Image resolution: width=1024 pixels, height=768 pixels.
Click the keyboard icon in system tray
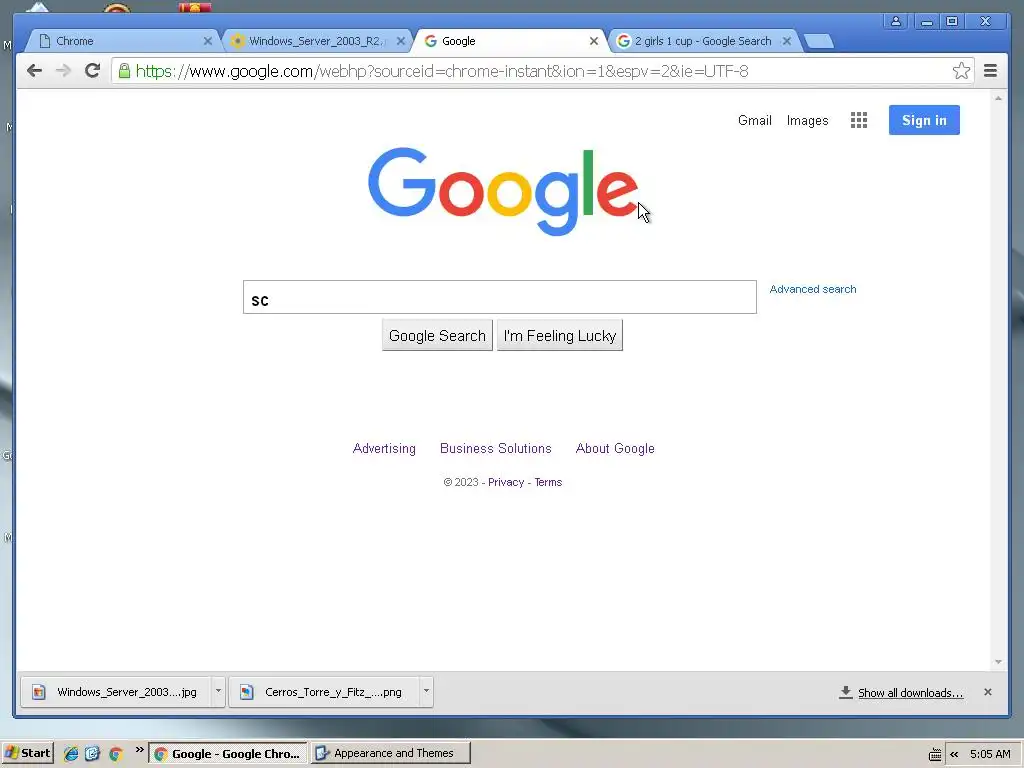(935, 755)
